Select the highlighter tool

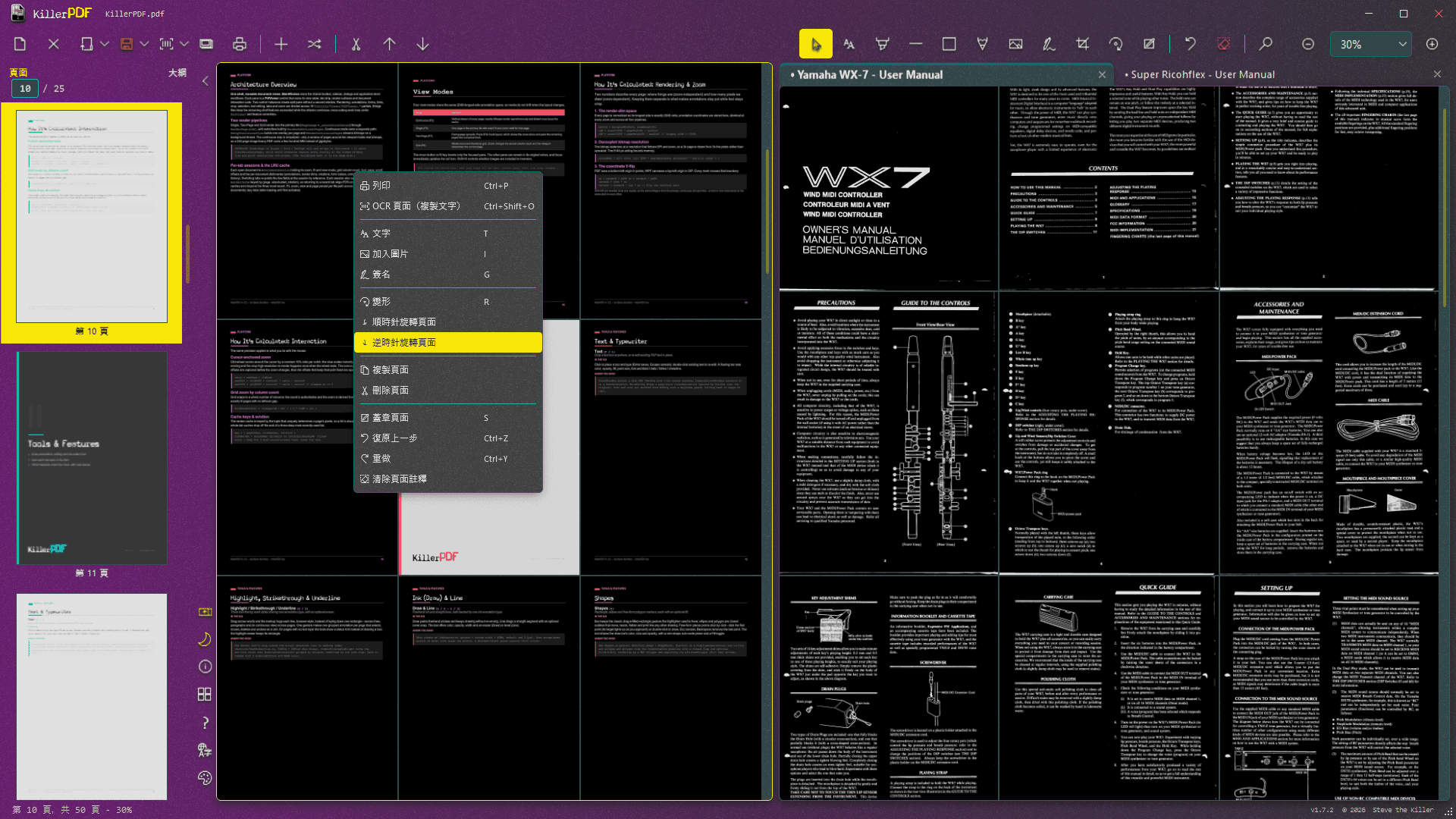point(883,44)
